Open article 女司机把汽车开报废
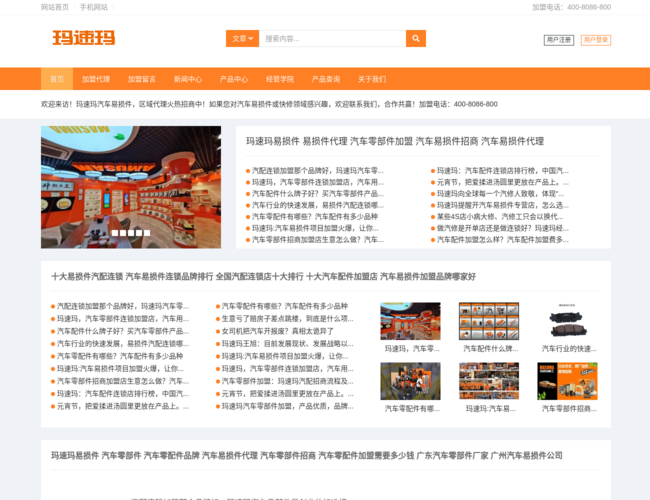Image resolution: width=650 pixels, height=500 pixels. coord(278,331)
